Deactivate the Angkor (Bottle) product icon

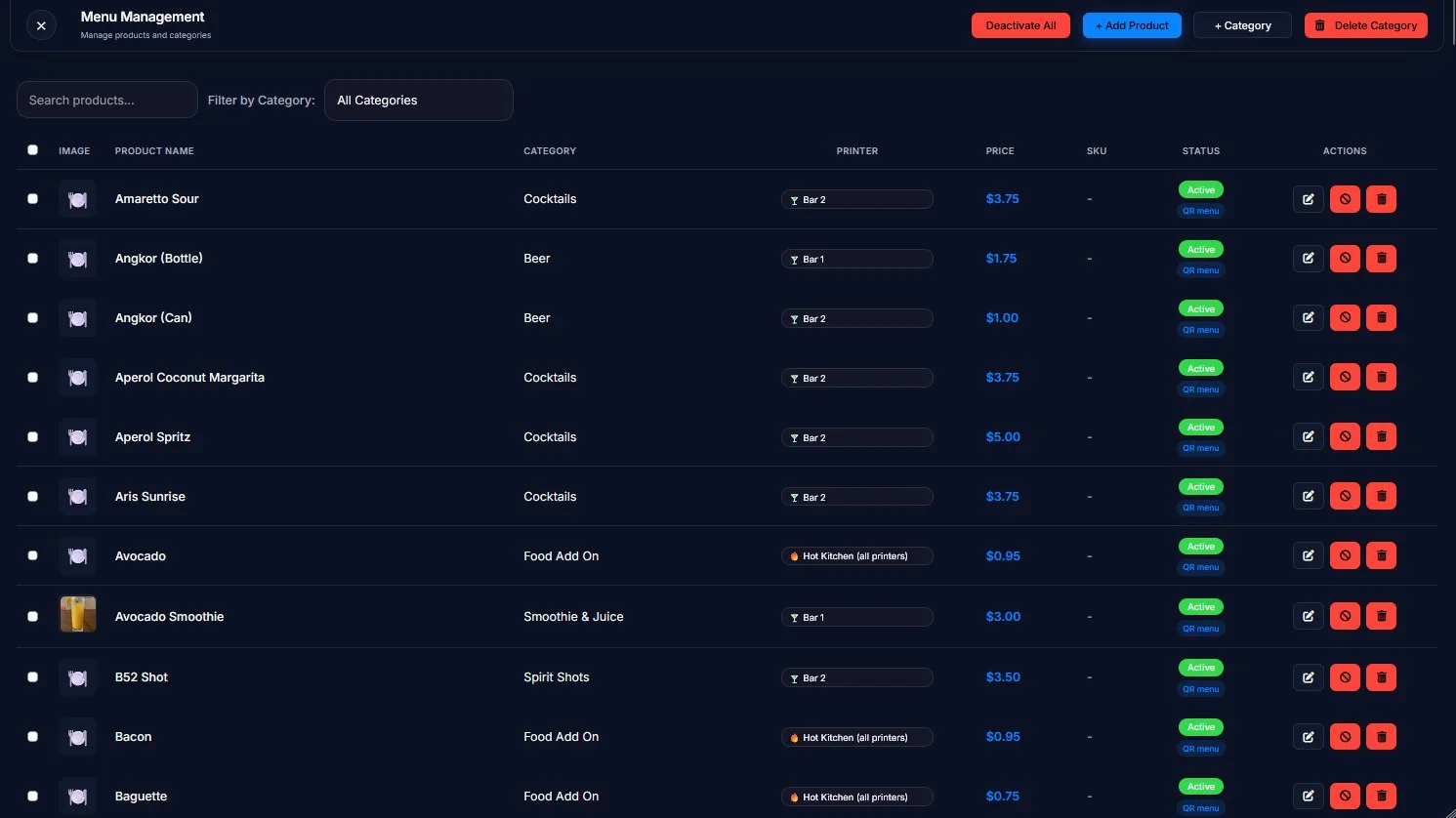tap(1345, 259)
